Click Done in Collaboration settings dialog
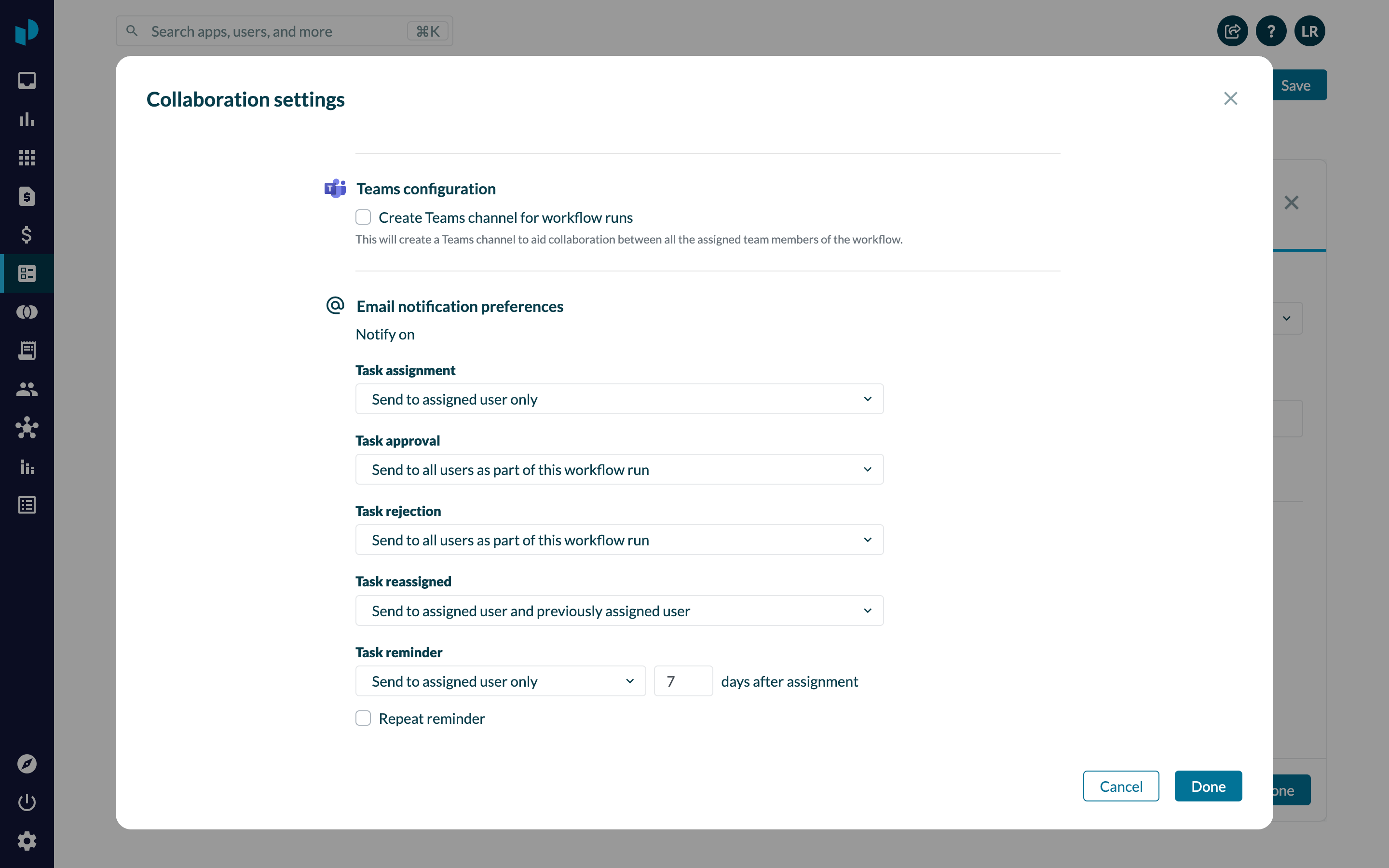 1208,786
